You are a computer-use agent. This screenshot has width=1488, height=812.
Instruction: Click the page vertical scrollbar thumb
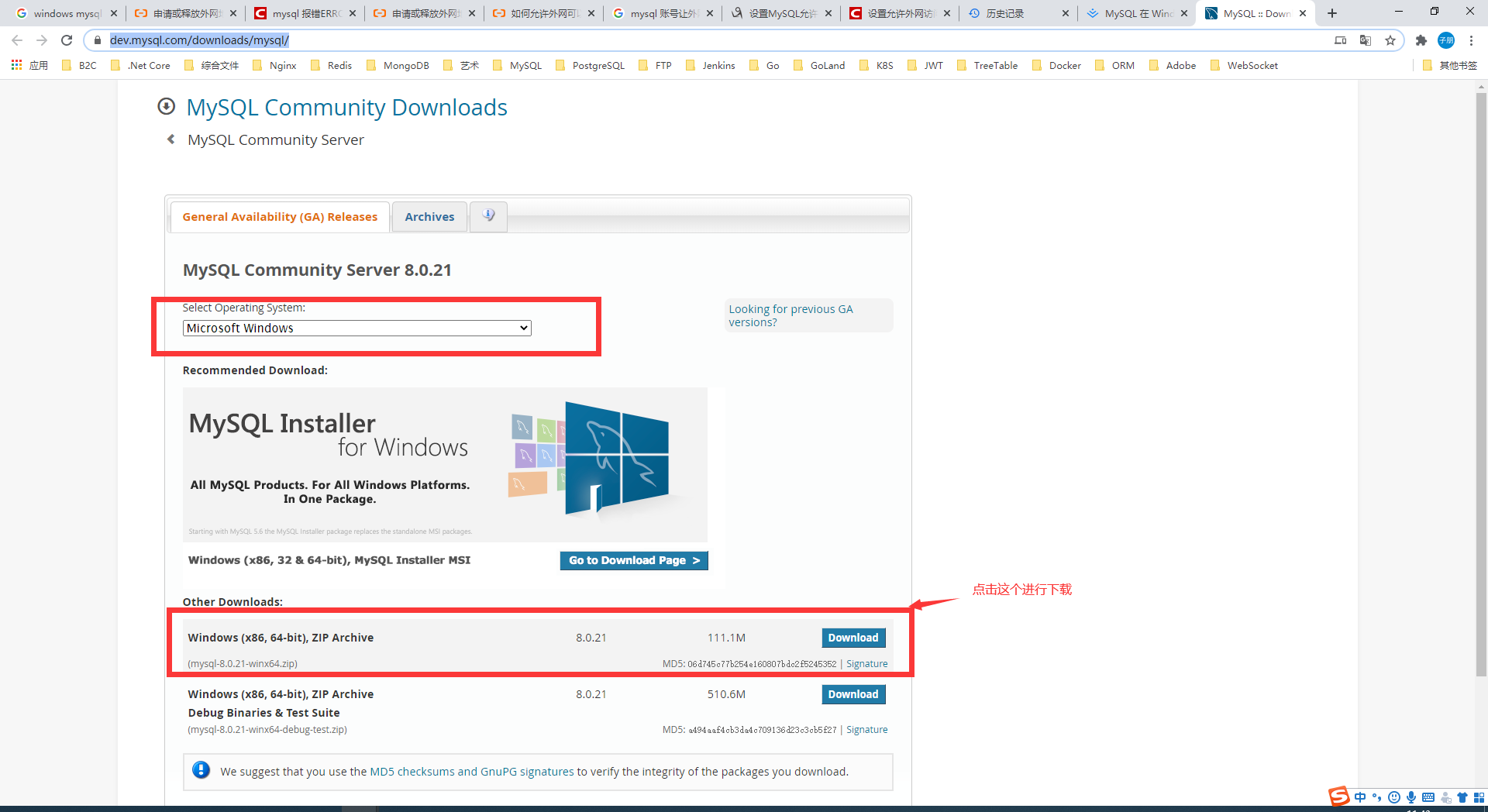click(1481, 384)
